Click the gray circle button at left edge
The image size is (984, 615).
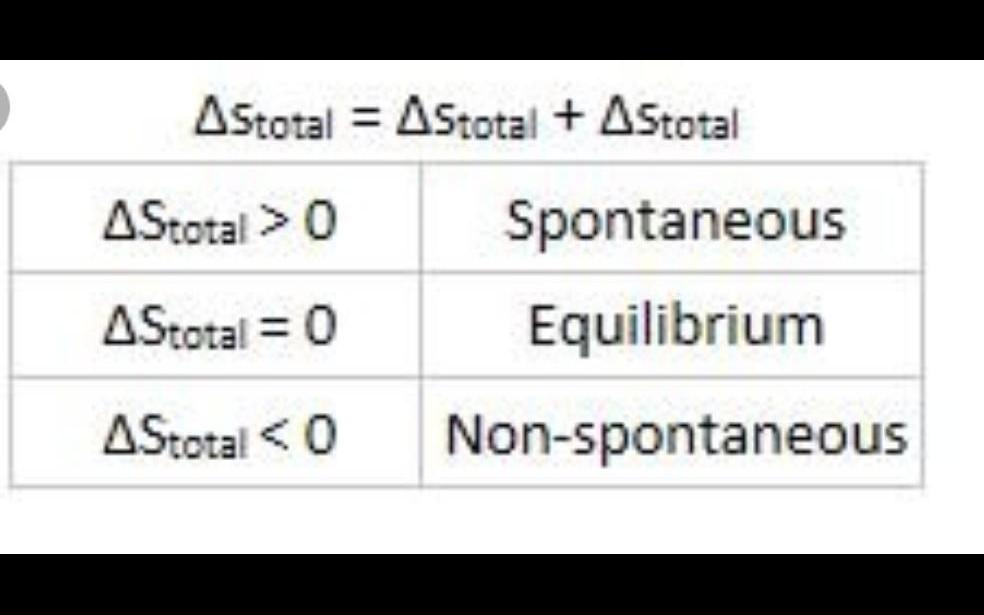pyautogui.click(x=8, y=103)
